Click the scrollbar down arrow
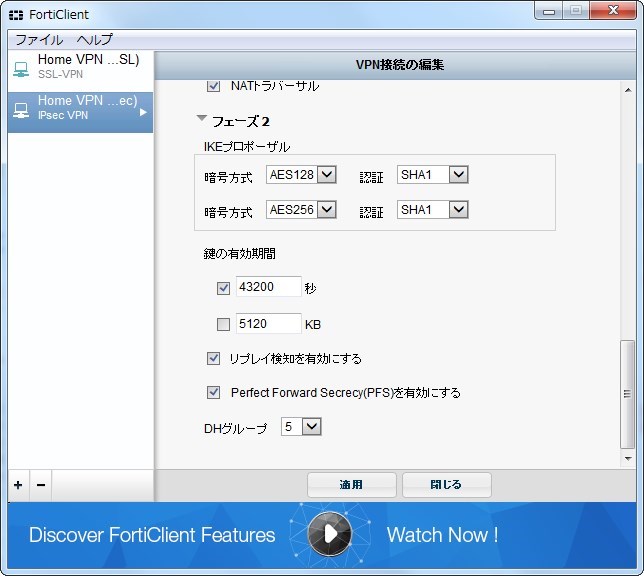644x576 pixels. click(x=628, y=458)
